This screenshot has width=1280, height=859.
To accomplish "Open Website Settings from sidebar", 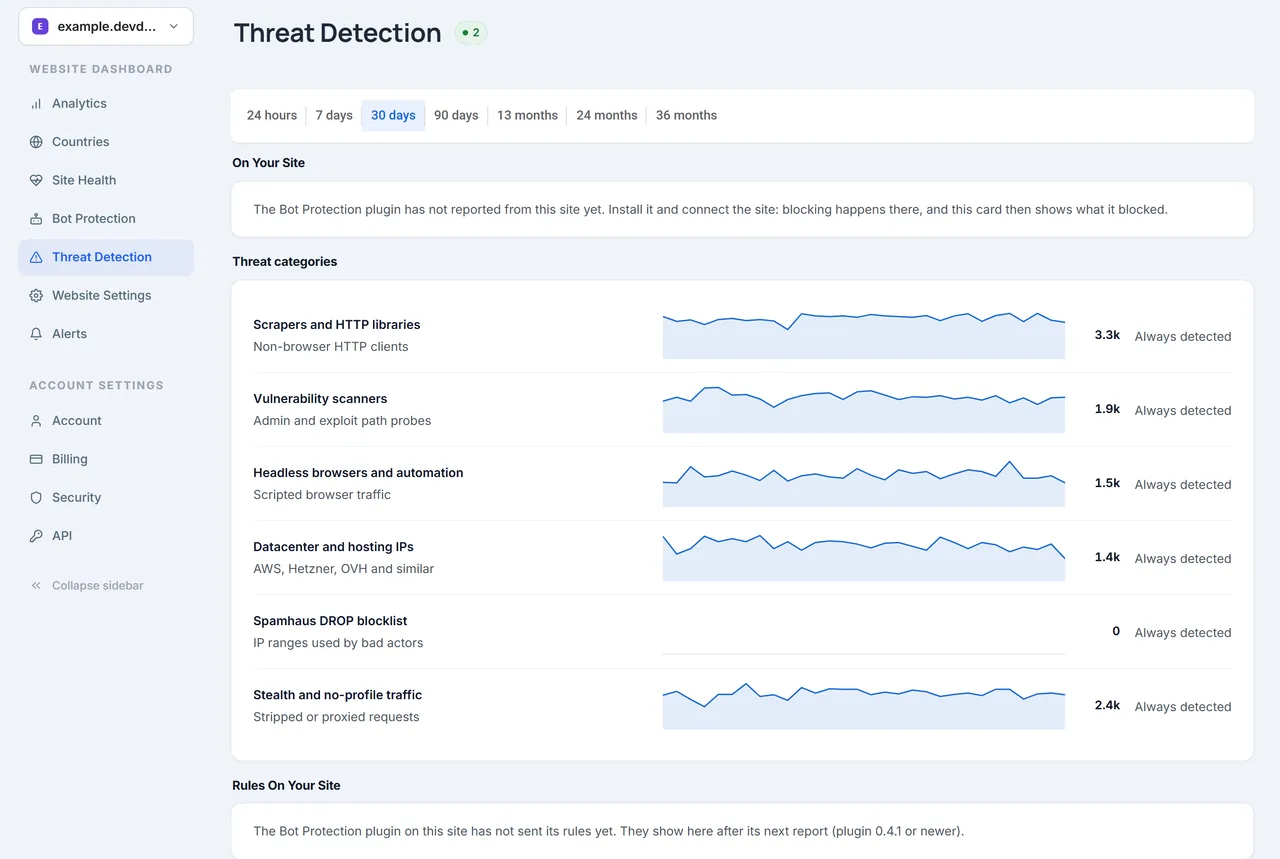I will 106,296.
